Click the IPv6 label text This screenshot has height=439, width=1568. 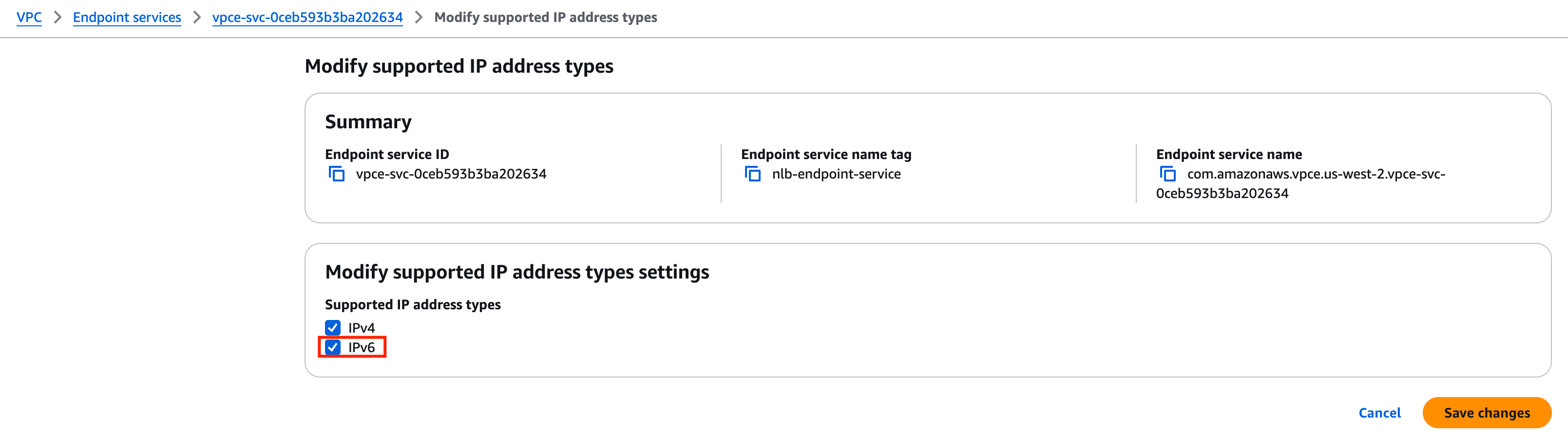point(362,347)
